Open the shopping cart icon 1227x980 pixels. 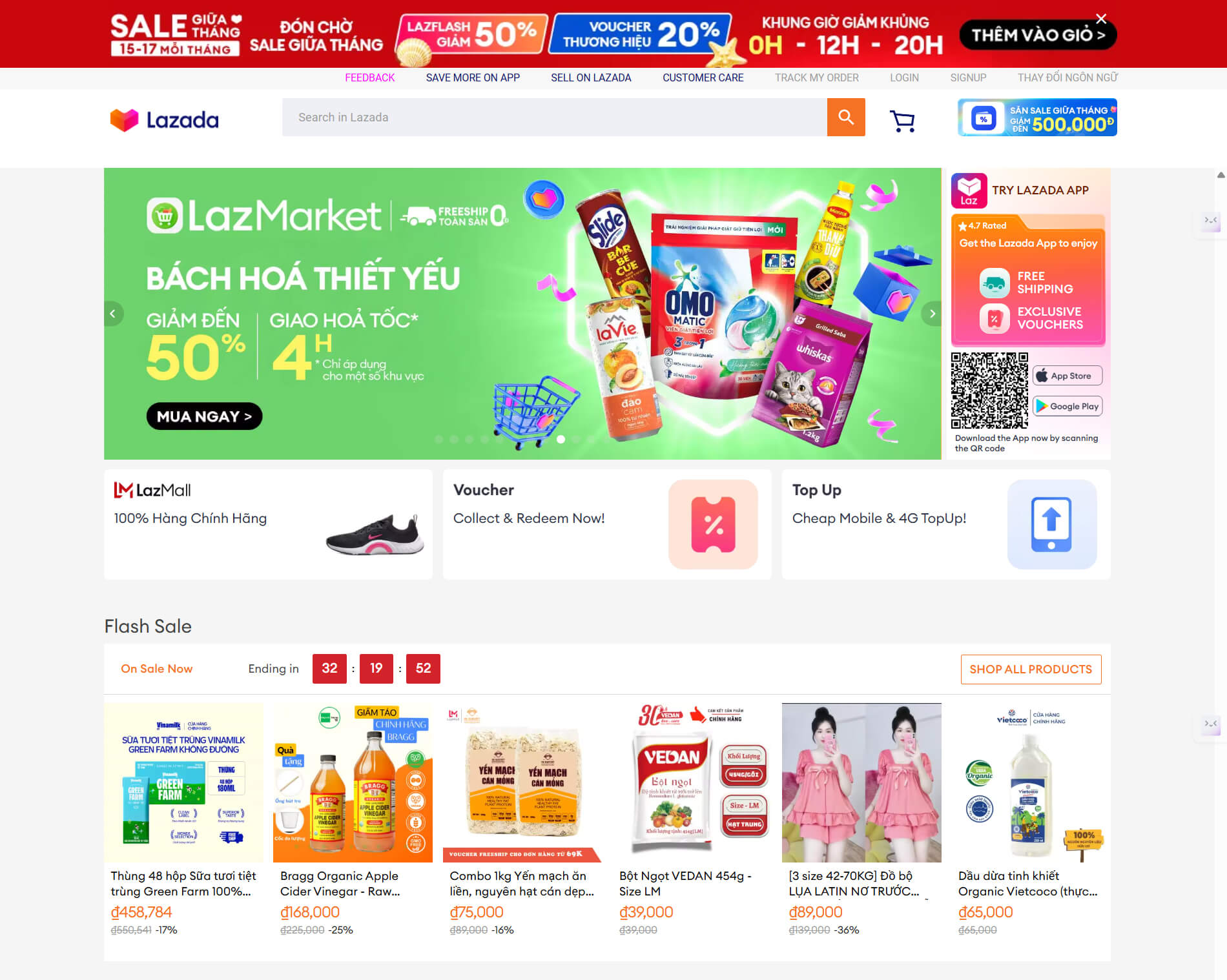click(902, 120)
